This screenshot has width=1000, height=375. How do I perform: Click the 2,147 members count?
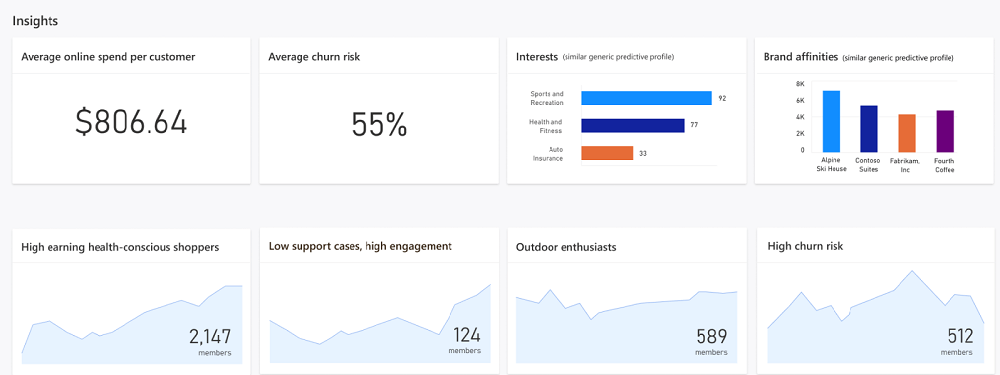(210, 337)
